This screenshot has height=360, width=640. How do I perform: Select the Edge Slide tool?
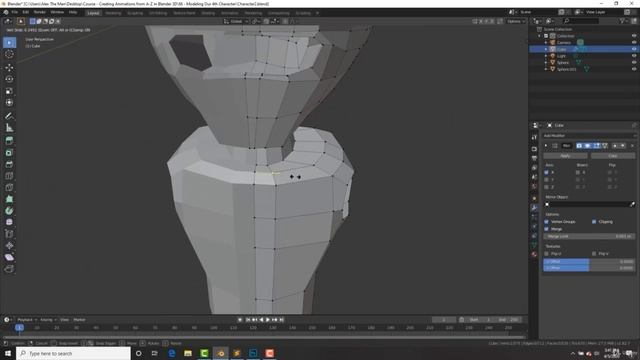tap(9, 234)
